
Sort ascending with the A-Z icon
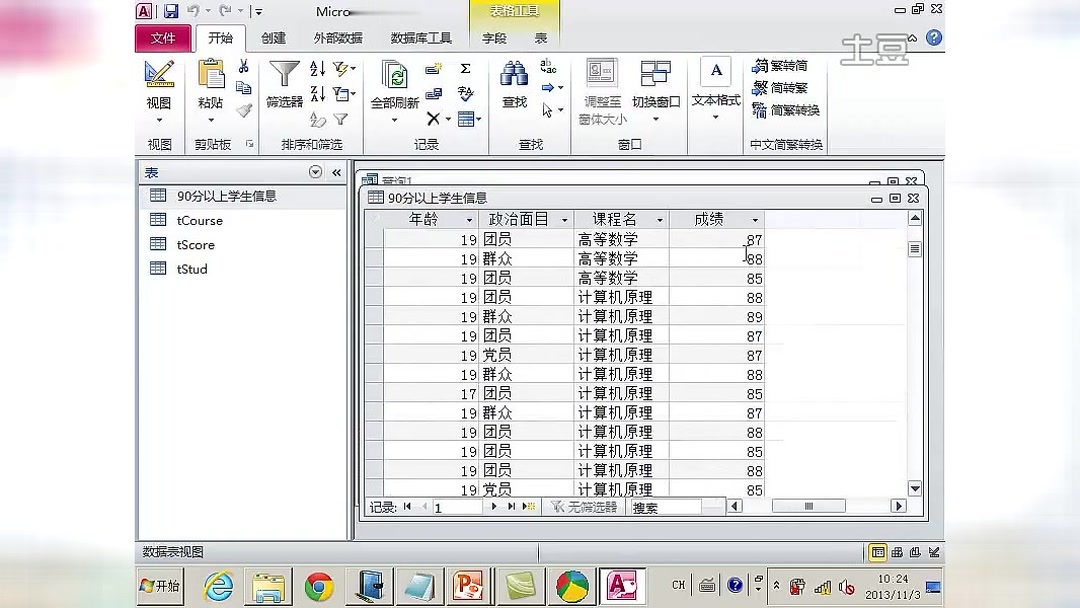click(321, 70)
